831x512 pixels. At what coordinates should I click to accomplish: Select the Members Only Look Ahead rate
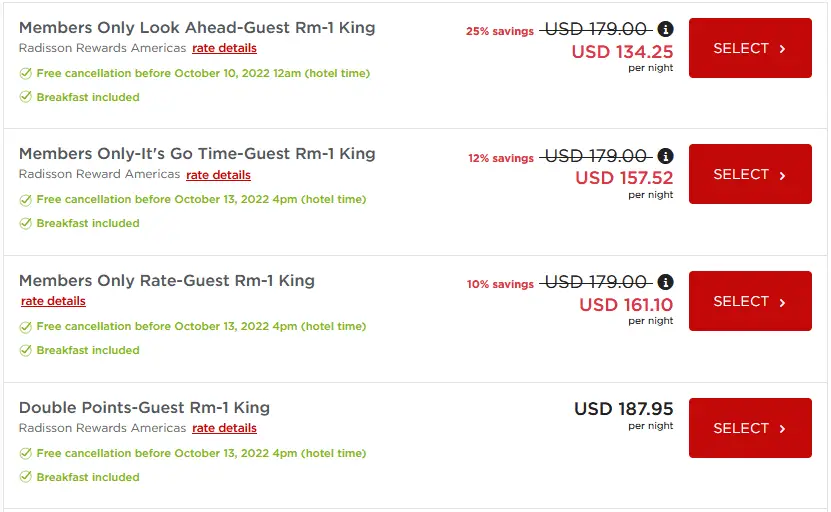tap(750, 48)
